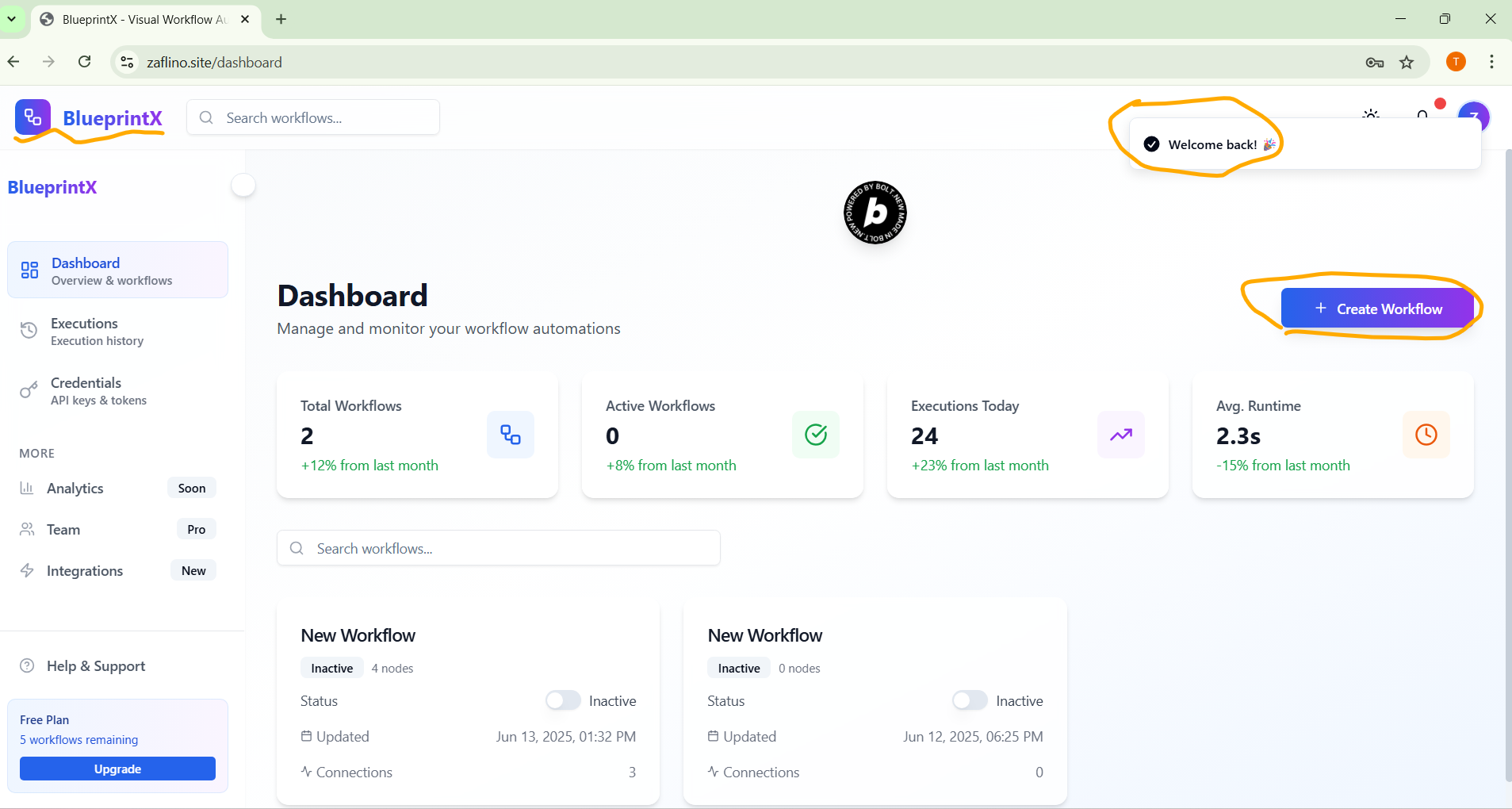The image size is (1512, 809).
Task: Bookmark this page with the star icon
Action: (1407, 62)
